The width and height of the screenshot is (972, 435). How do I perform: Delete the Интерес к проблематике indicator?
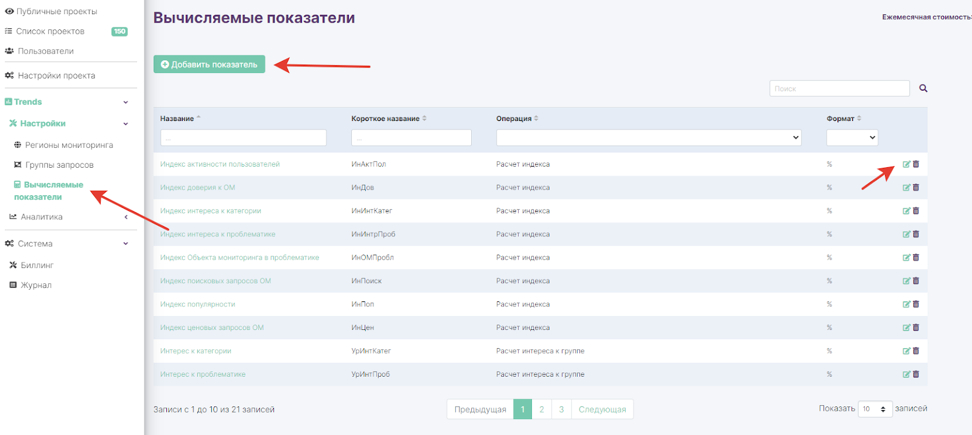coord(916,374)
